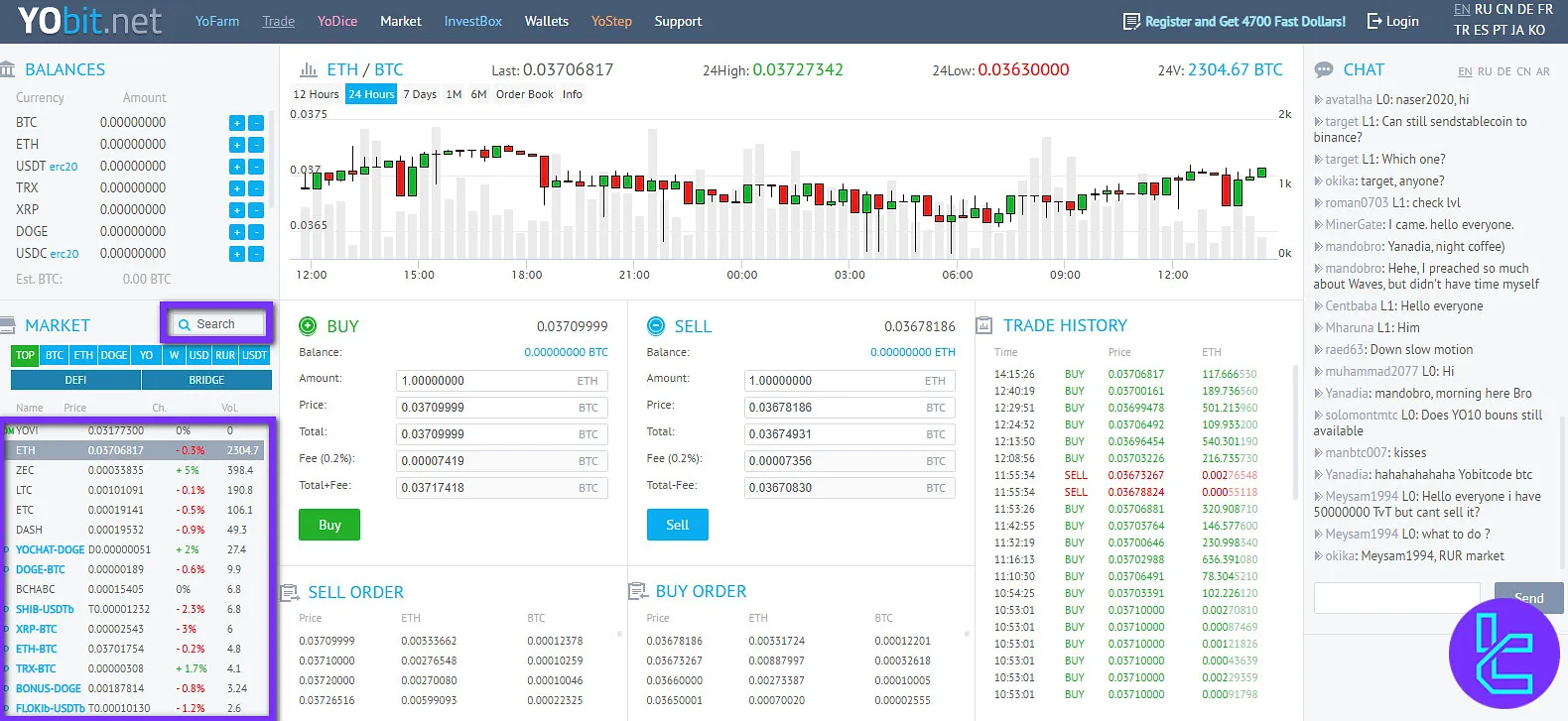Image resolution: width=1568 pixels, height=721 pixels.
Task: Open the DEFI market tab
Action: (75, 380)
